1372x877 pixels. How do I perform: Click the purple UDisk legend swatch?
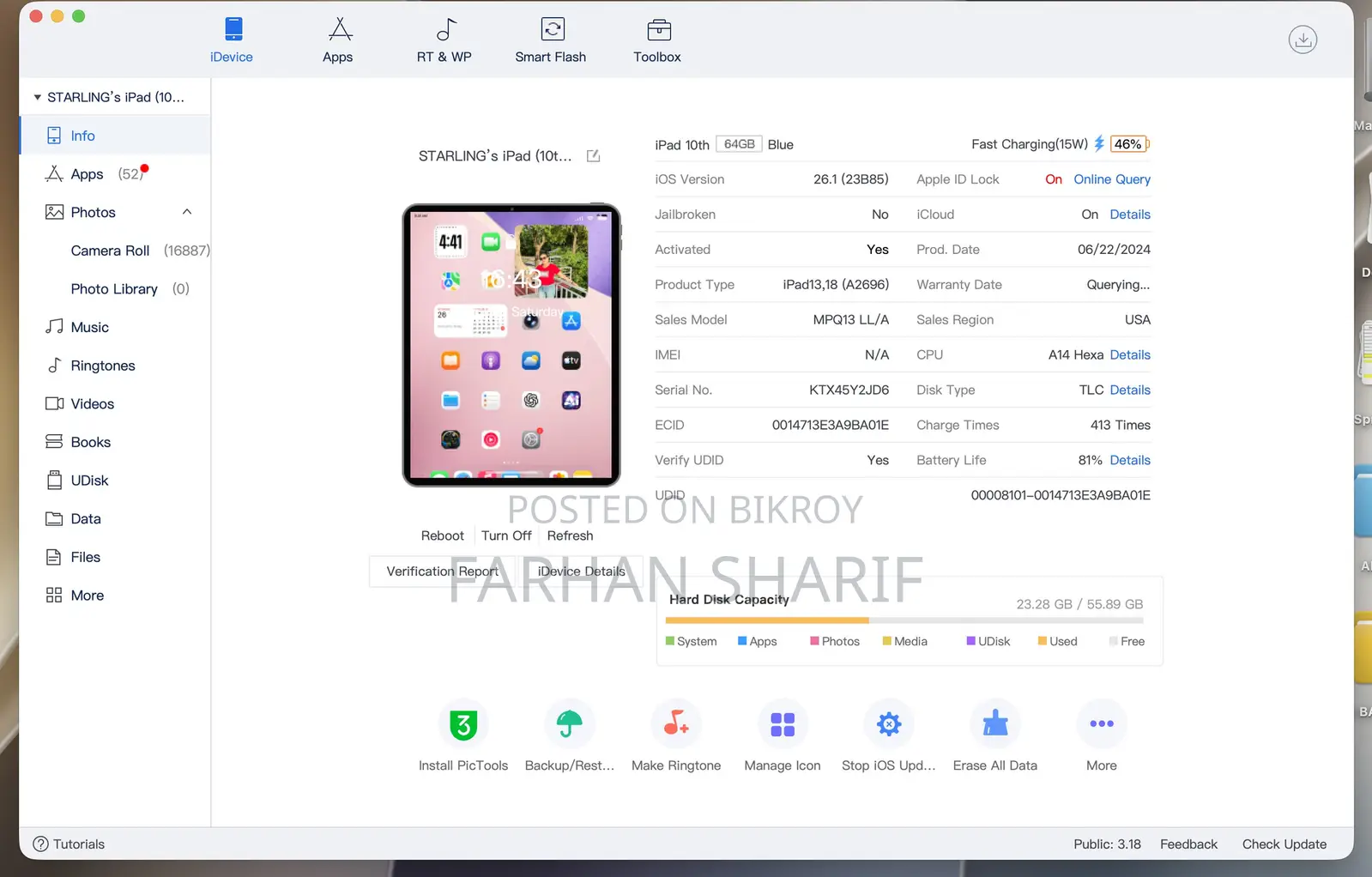pyautogui.click(x=970, y=641)
